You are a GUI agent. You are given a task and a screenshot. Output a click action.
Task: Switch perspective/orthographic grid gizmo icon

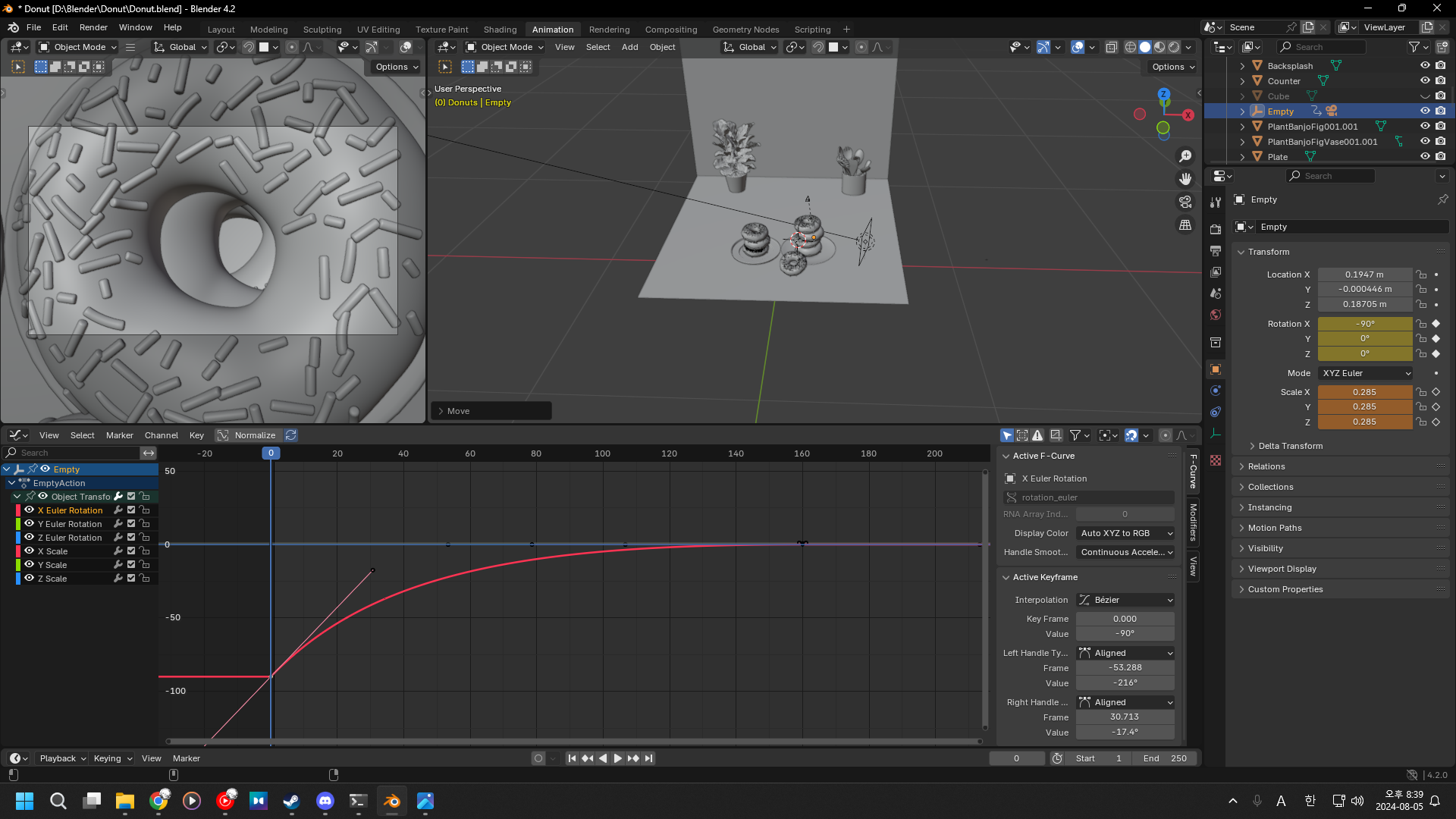click(x=1185, y=225)
